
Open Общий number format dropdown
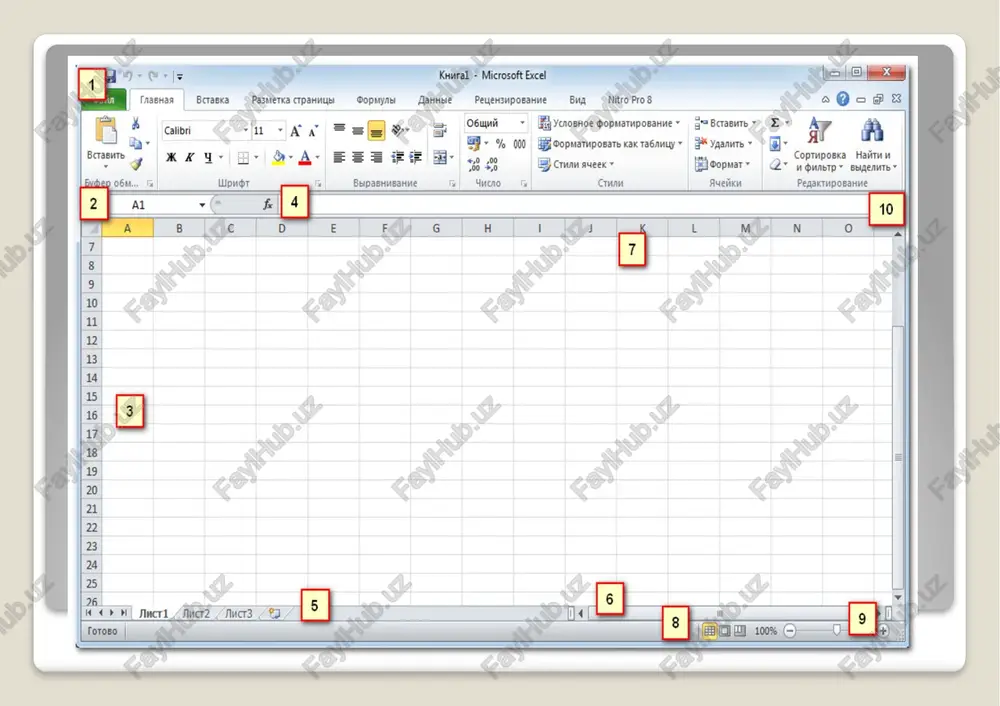point(522,122)
